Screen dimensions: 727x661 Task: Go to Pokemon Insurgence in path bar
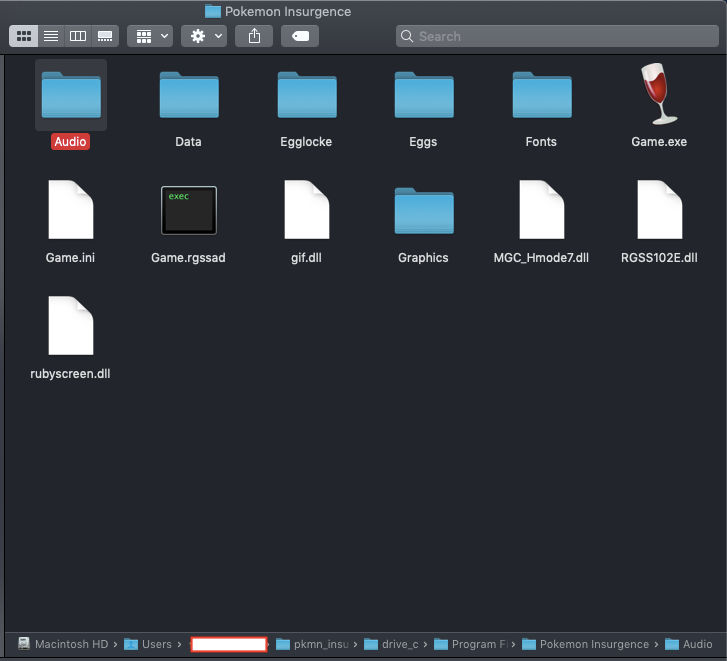586,644
